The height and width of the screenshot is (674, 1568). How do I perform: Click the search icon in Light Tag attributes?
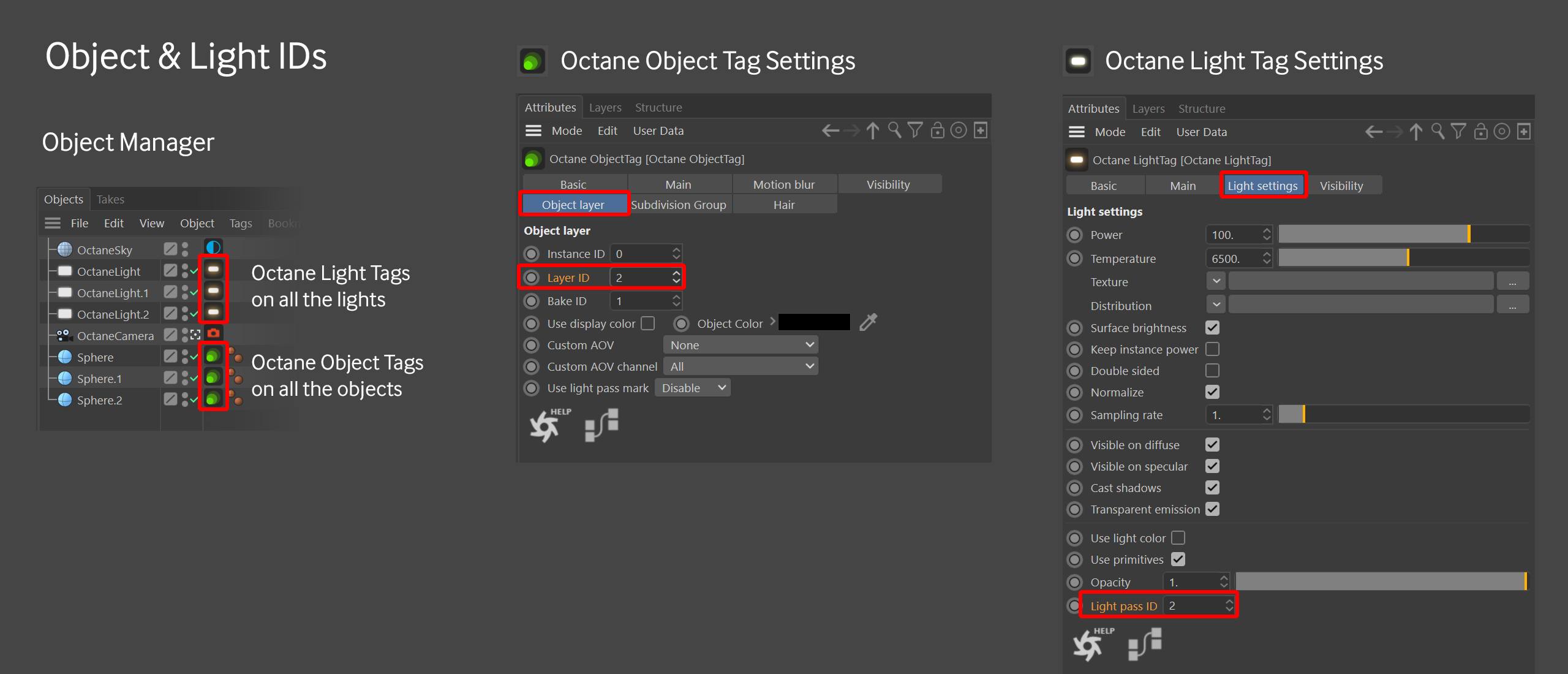tap(1438, 132)
